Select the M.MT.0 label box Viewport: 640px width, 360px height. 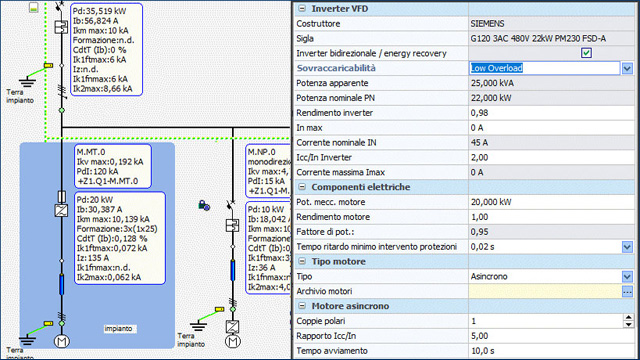click(113, 166)
